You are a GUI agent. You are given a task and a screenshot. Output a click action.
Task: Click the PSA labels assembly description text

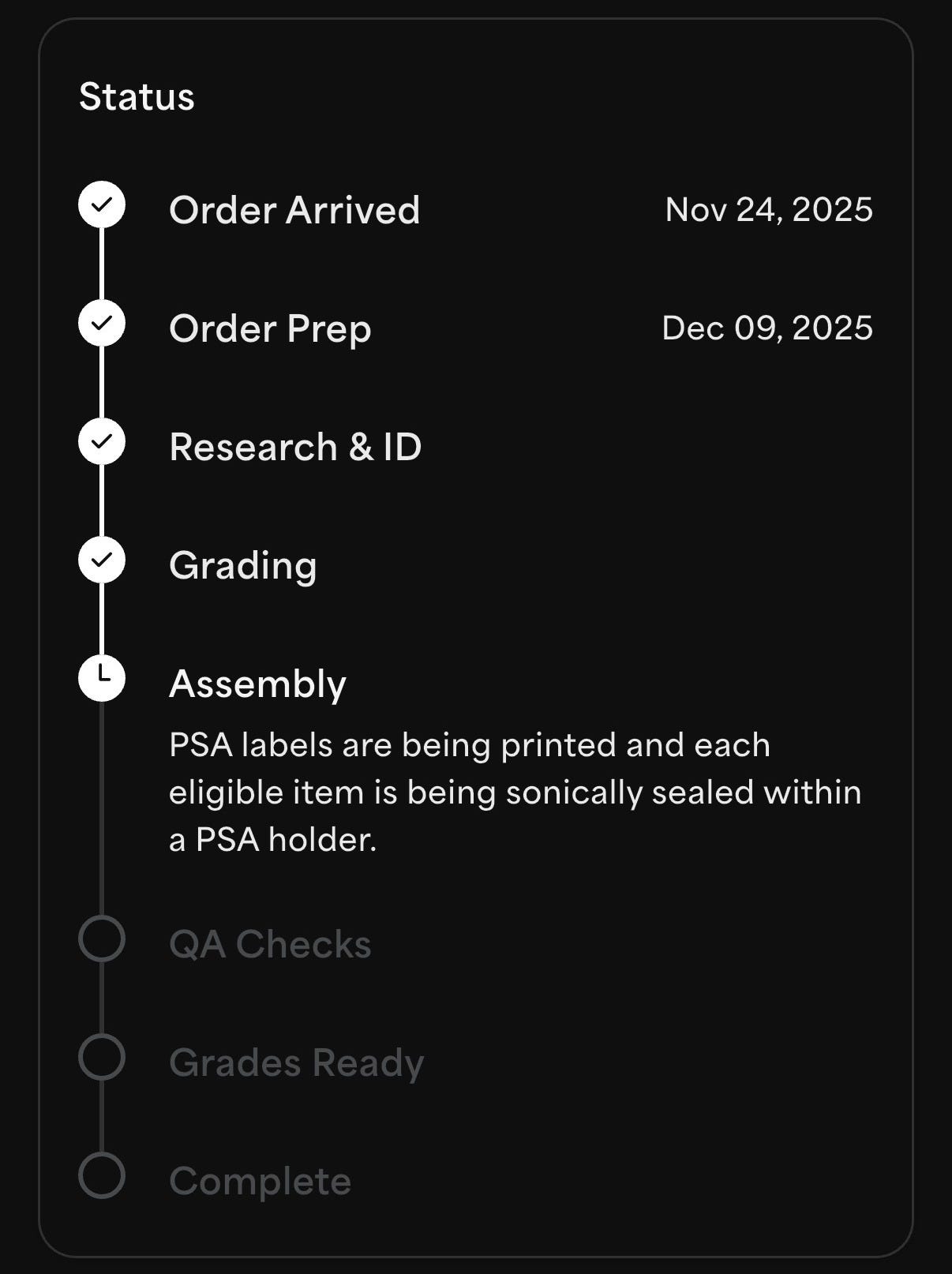[x=515, y=793]
